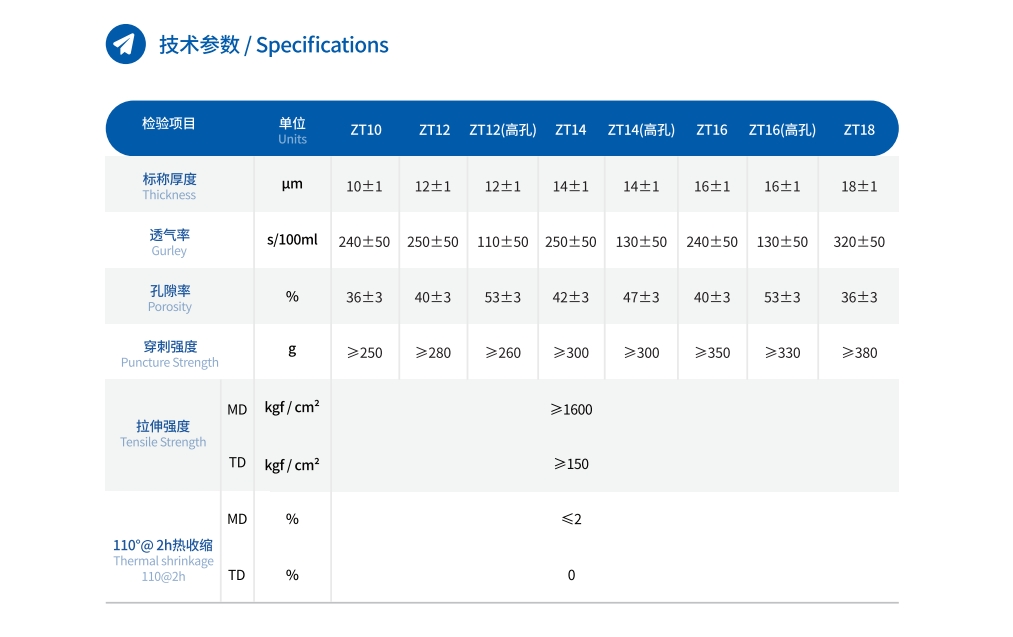Viewport: 1013px width, 637px height.
Task: Click the 320±50 Gurley value
Action: (x=859, y=242)
